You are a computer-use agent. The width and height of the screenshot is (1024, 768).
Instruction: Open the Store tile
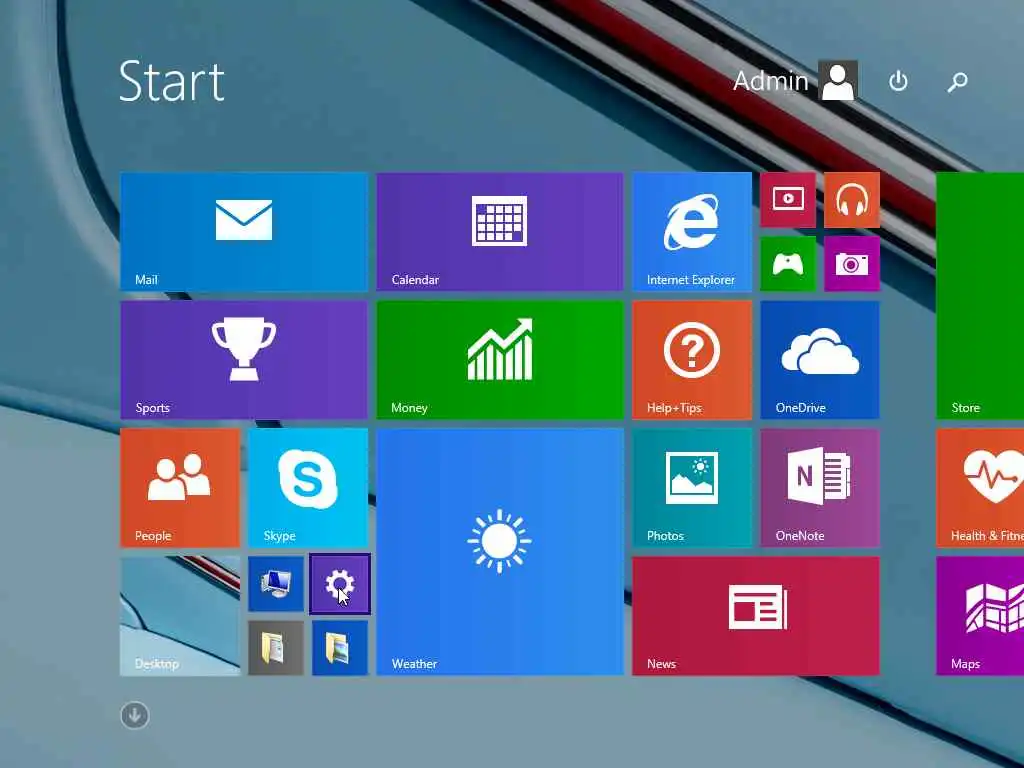(x=980, y=296)
